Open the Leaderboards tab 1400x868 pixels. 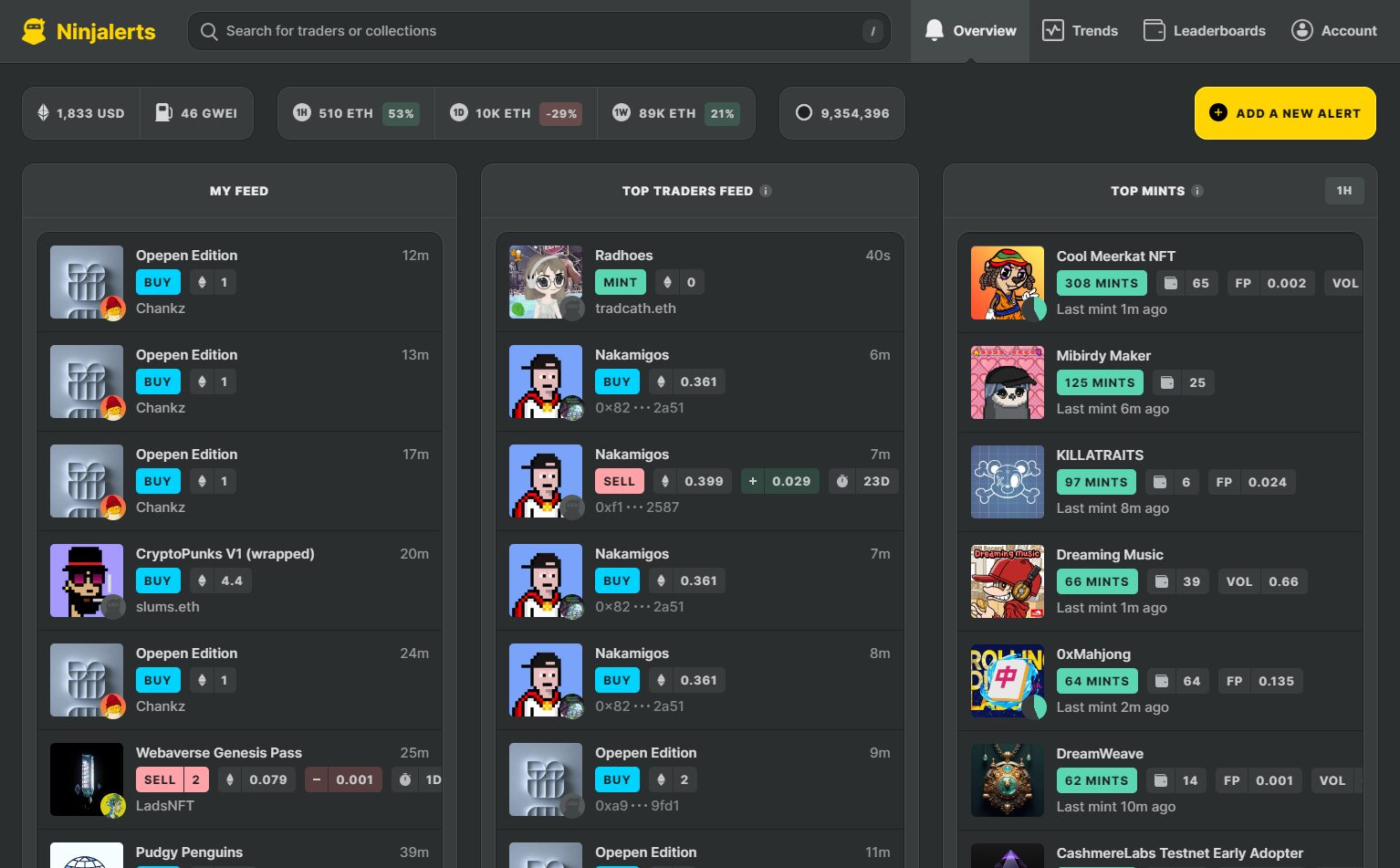point(1204,31)
